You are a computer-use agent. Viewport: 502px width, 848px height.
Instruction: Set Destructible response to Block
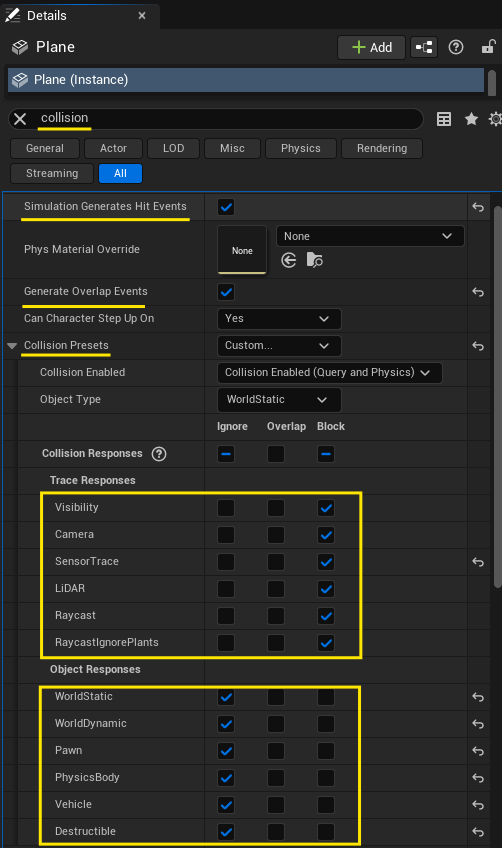coord(326,832)
